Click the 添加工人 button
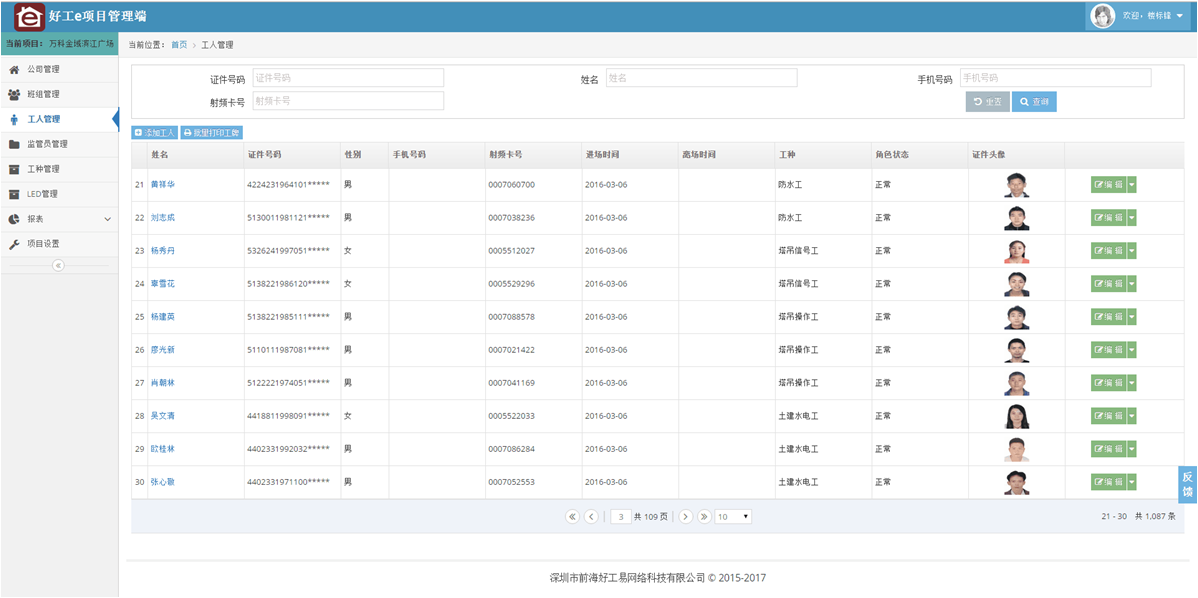The width and height of the screenshot is (1198, 598). point(155,132)
